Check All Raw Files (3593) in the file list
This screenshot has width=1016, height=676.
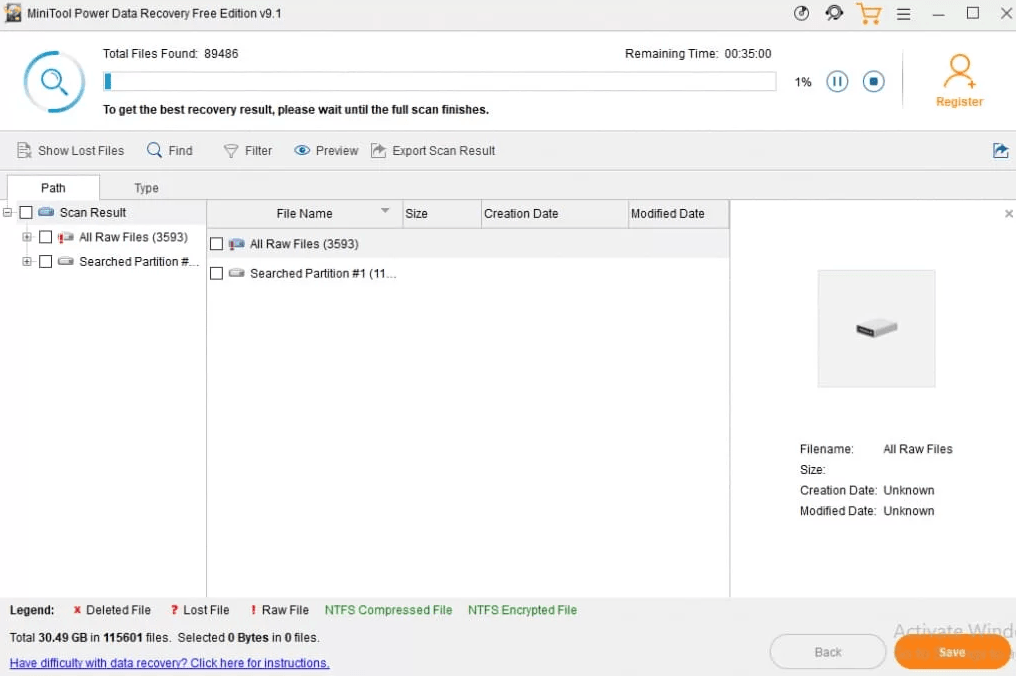tap(216, 244)
